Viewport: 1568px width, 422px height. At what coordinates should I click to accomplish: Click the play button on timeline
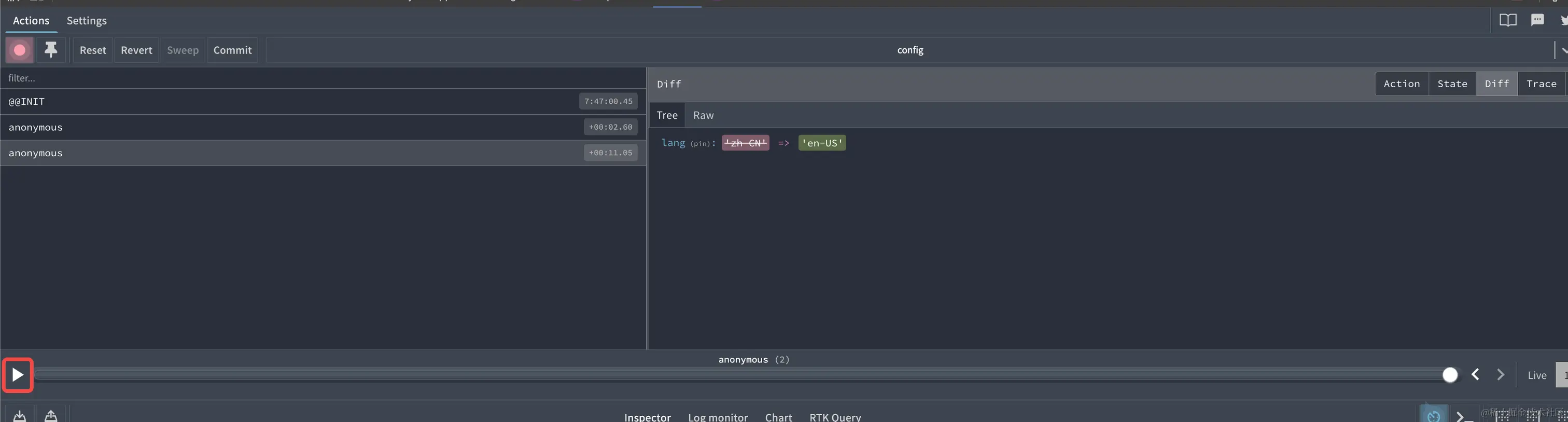pyautogui.click(x=18, y=375)
